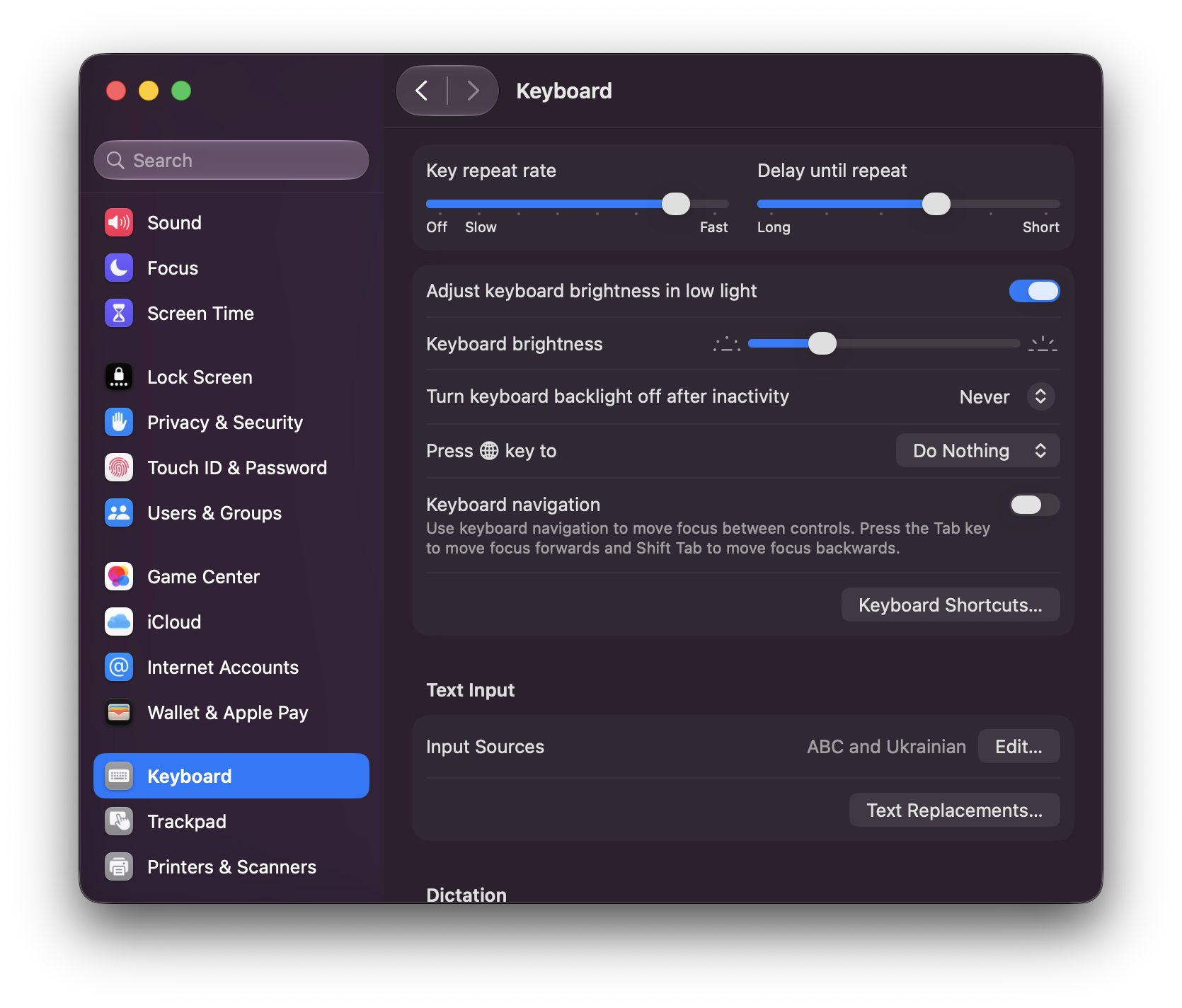Open Privacy & Security pane
This screenshot has height=1008, width=1182.
231,422
